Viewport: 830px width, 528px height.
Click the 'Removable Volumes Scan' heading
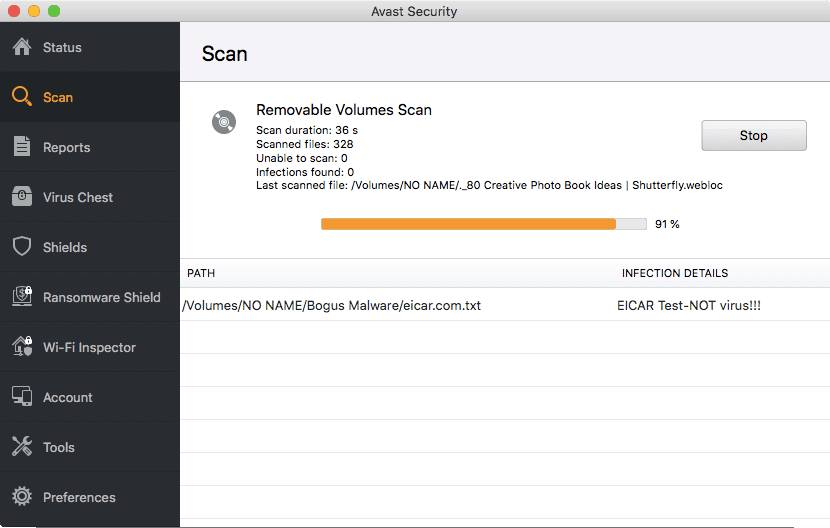click(344, 110)
